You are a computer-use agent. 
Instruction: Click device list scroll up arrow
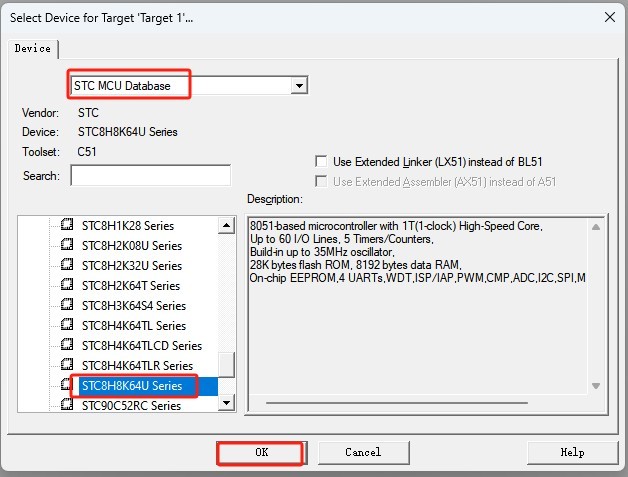(x=226, y=225)
